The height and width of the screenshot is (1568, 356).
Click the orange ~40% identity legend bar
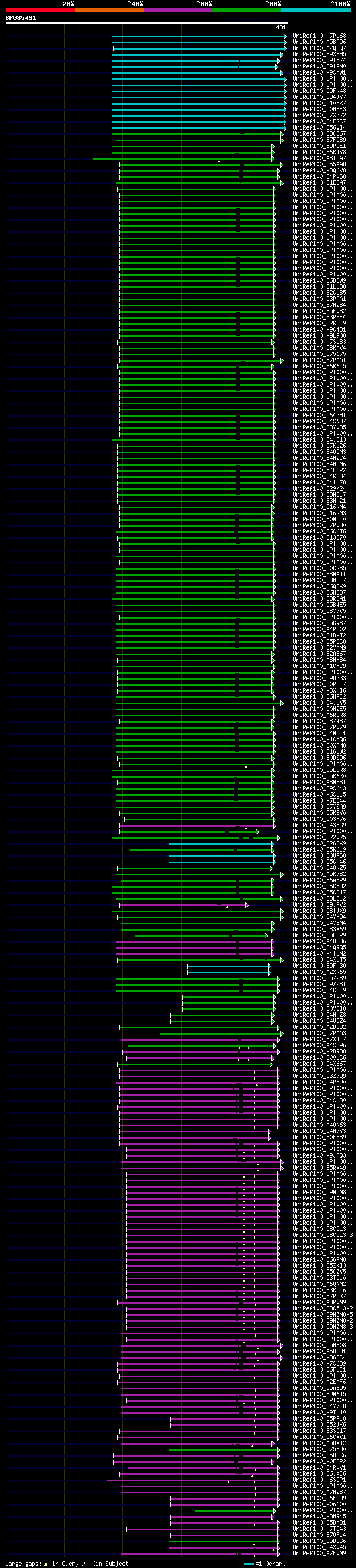pos(109,11)
